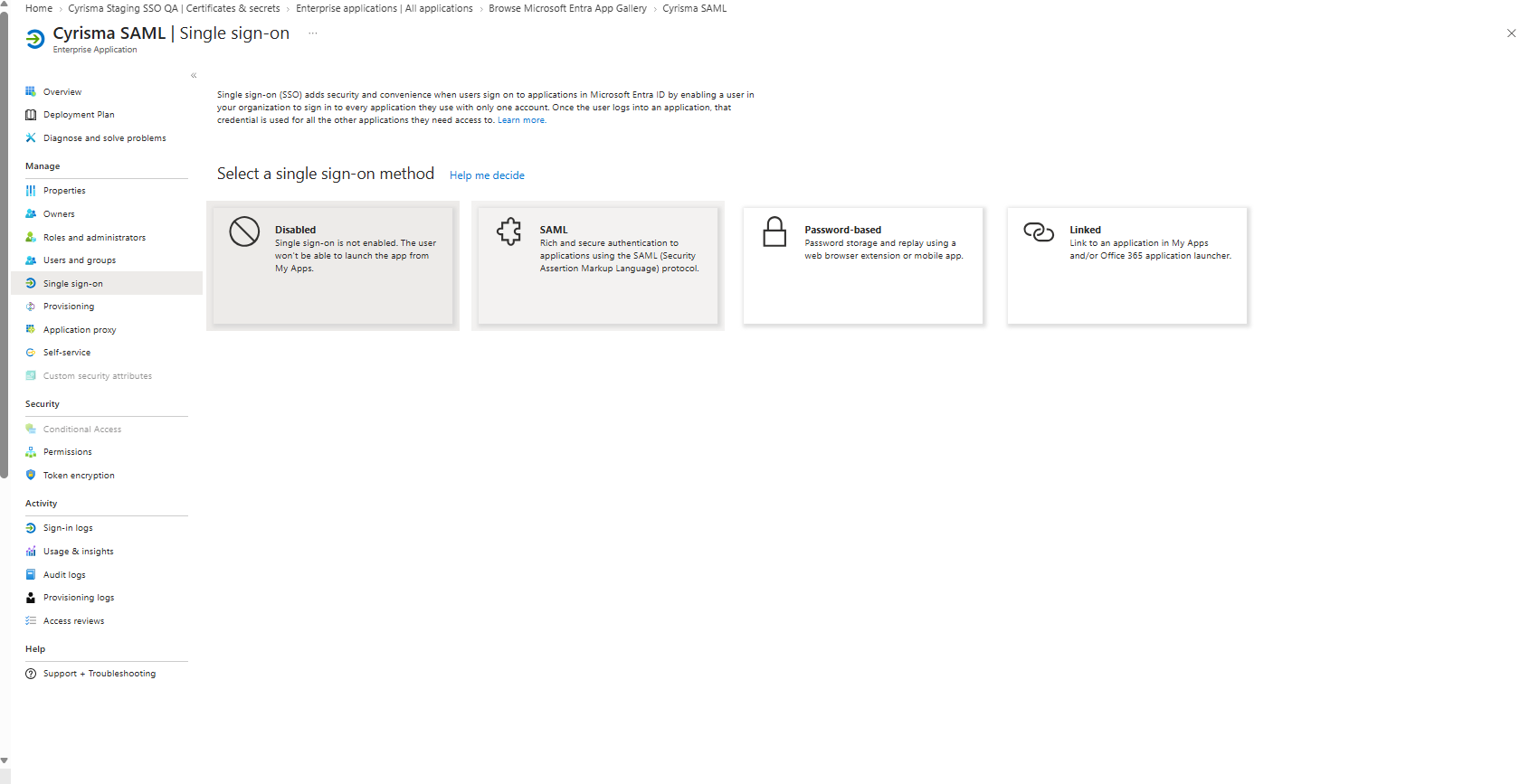Image resolution: width=1520 pixels, height=784 pixels.
Task: Click the Cyrisma SAML breadcrumb
Action: 694,8
